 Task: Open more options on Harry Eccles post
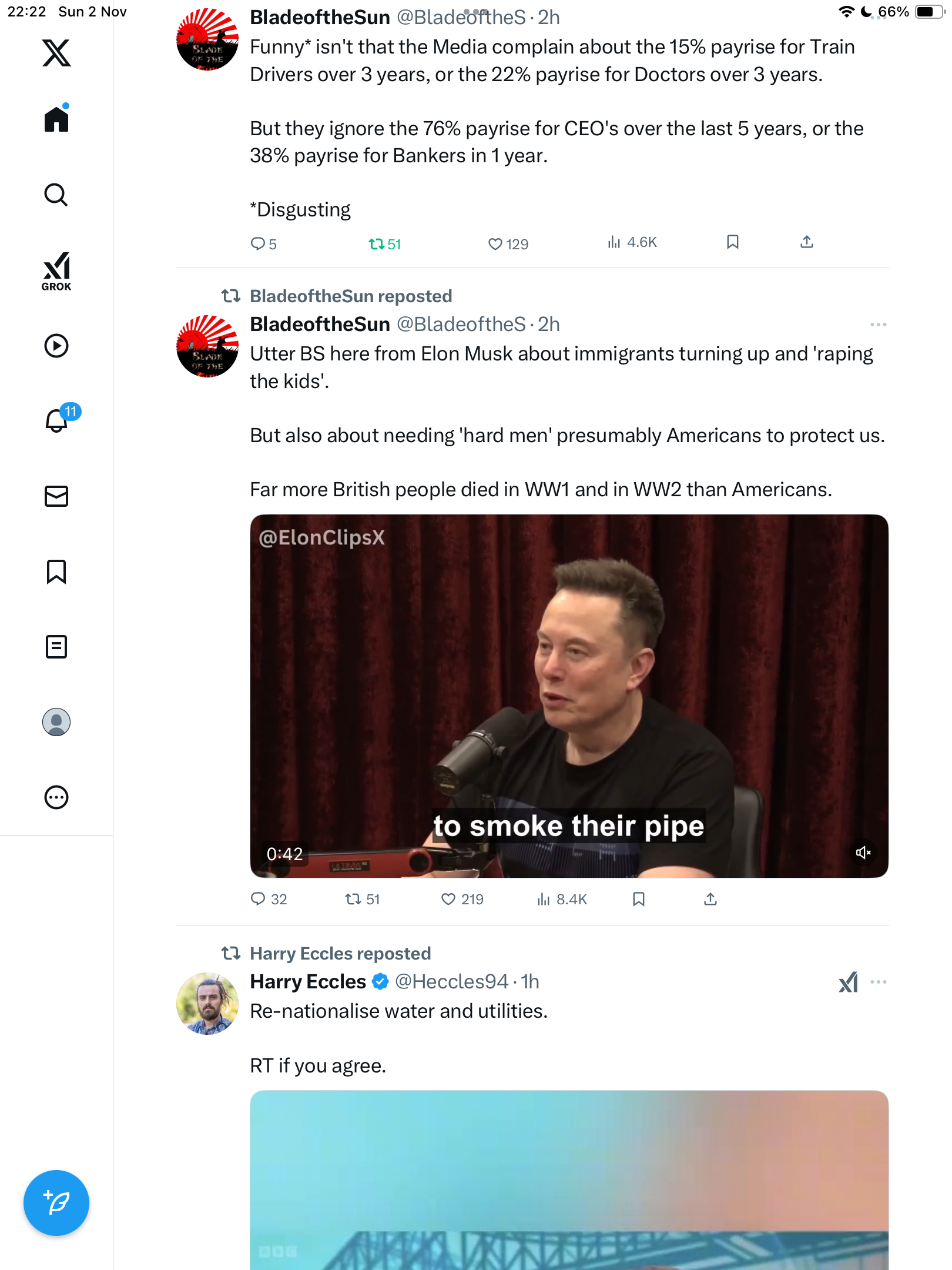(878, 982)
